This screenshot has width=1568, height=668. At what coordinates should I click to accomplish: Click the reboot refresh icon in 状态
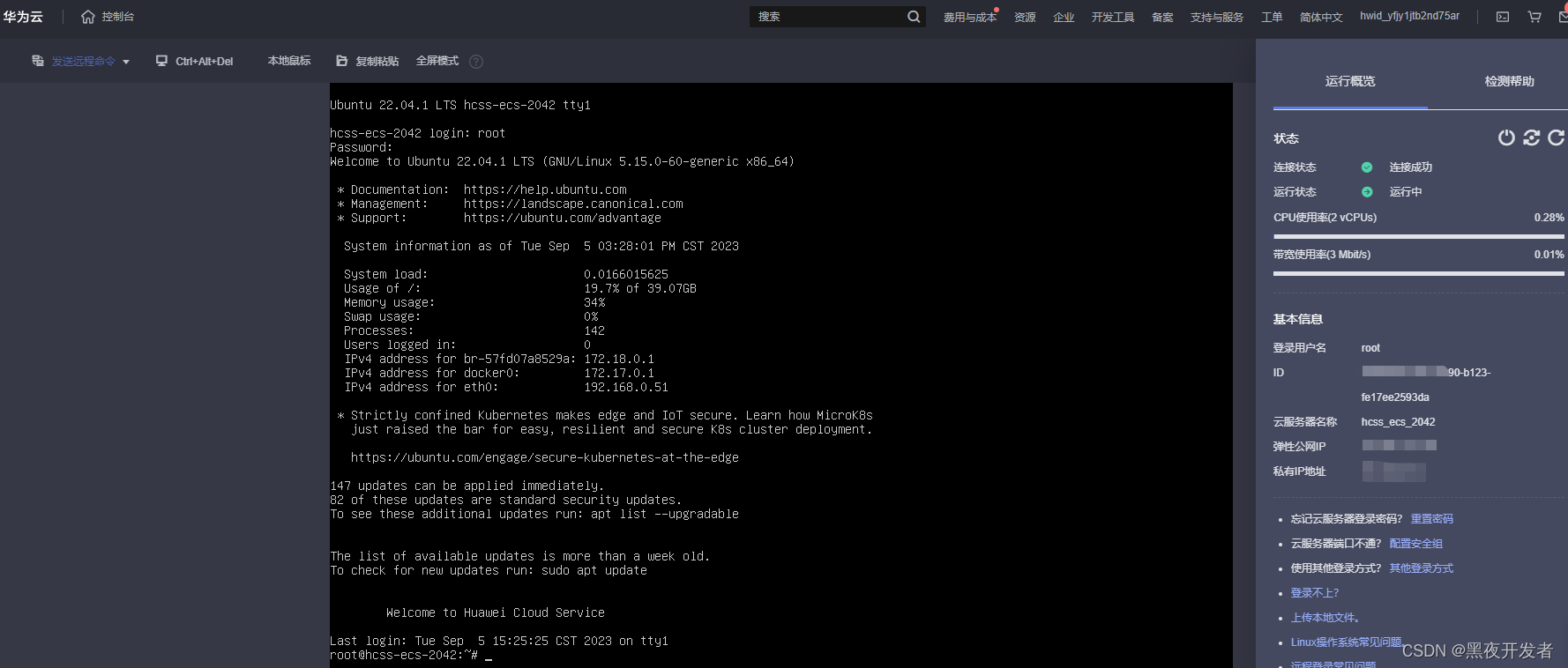click(1556, 137)
